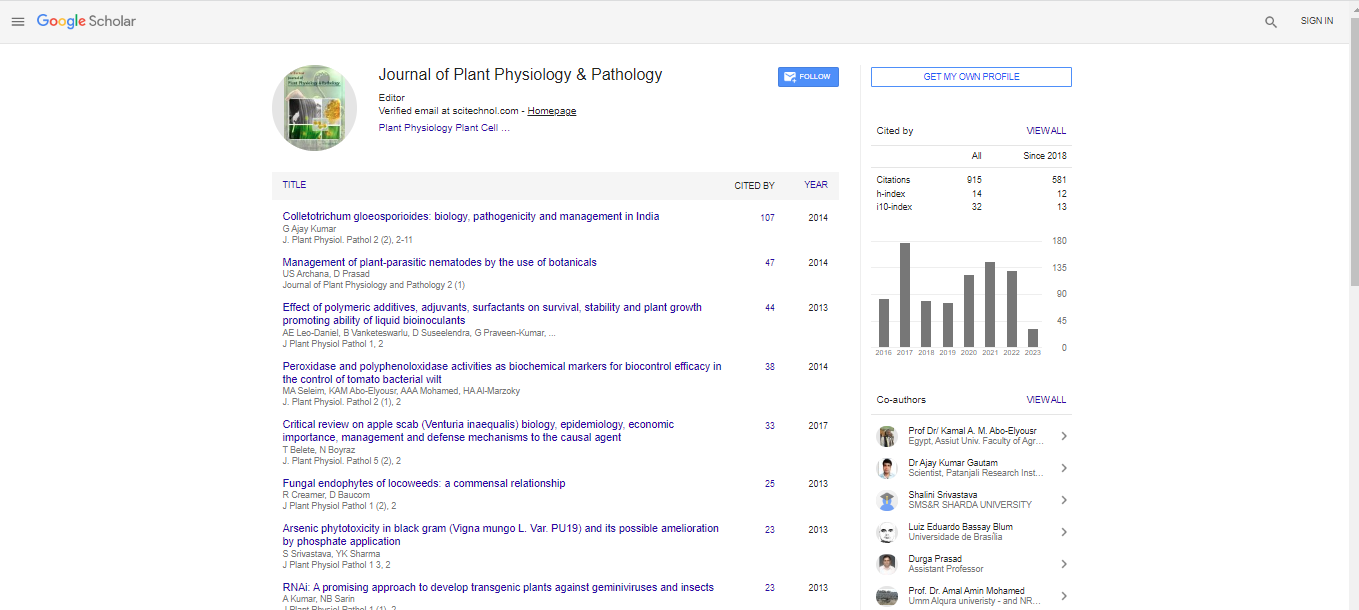Click the search magnifier icon
The width and height of the screenshot is (1359, 610).
(1270, 21)
